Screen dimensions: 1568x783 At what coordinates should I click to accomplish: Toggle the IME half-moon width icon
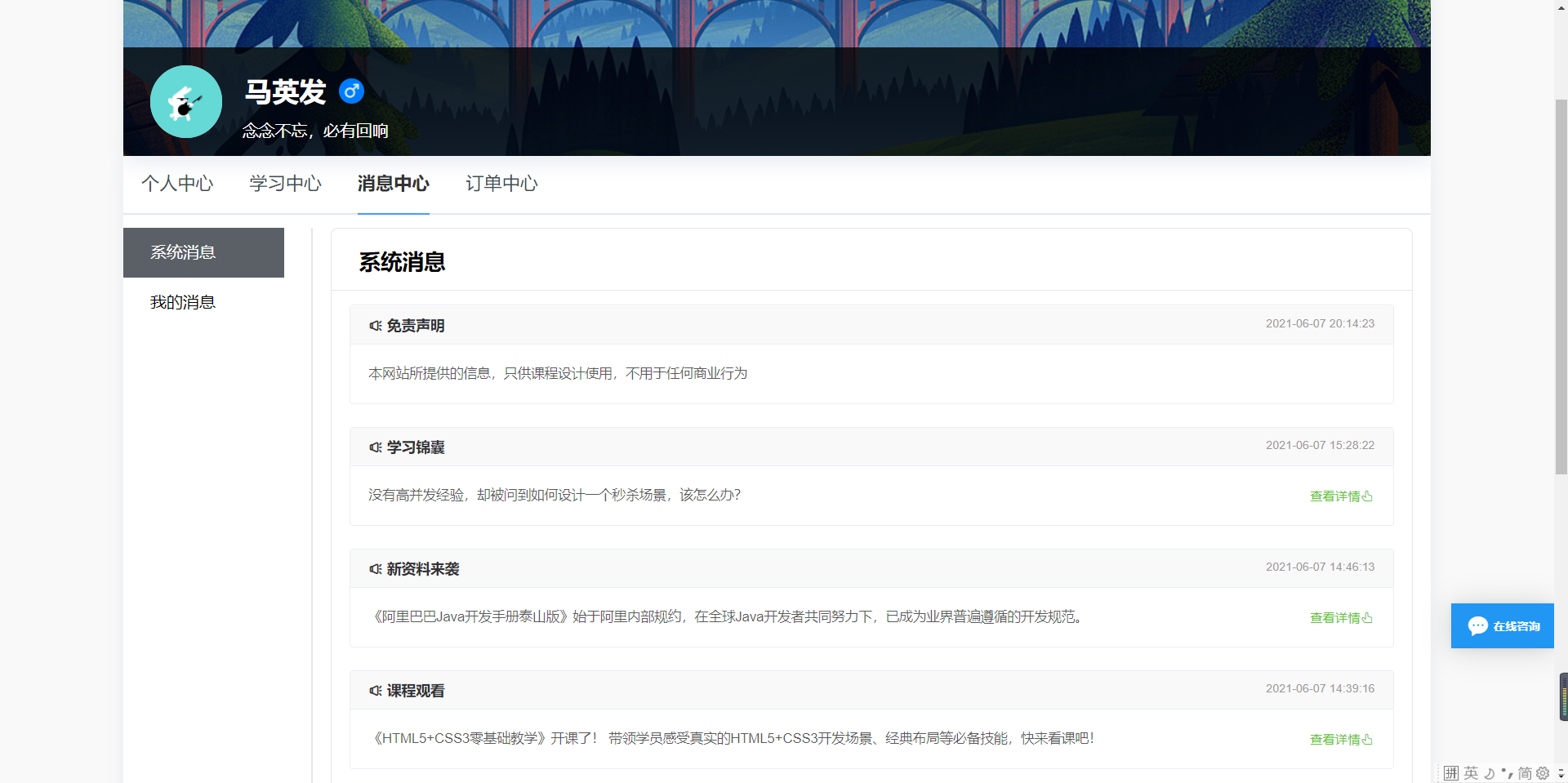(1489, 773)
